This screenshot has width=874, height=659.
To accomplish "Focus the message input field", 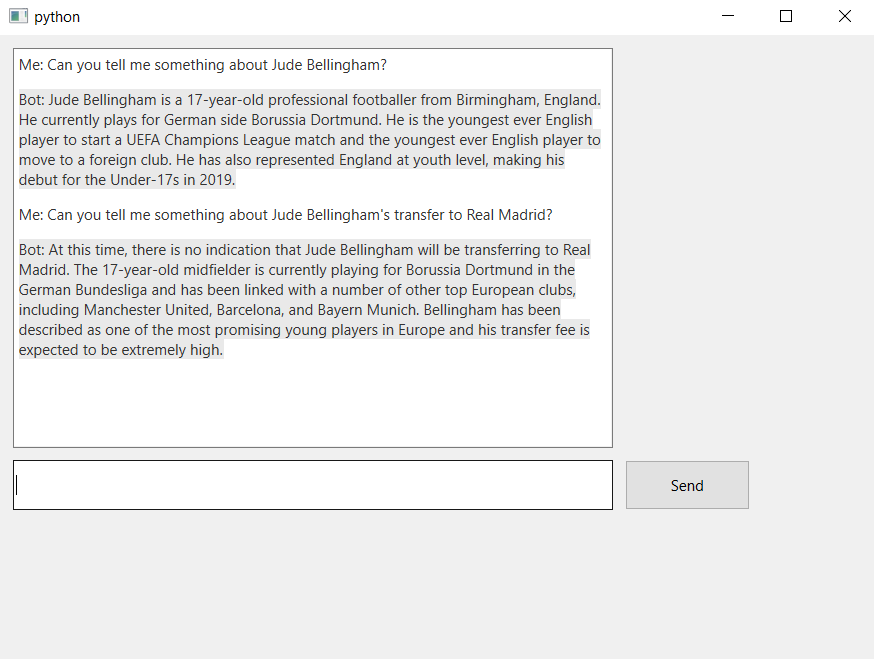I will point(313,485).
